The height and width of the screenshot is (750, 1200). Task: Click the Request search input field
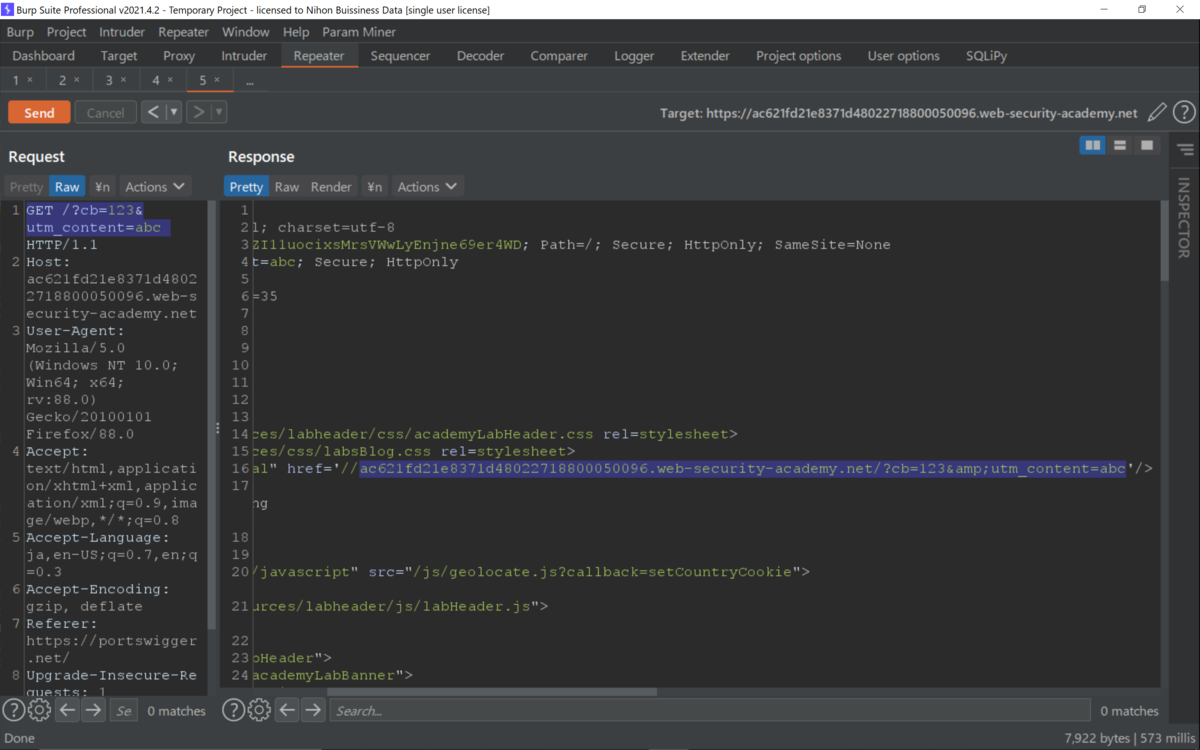click(123, 711)
